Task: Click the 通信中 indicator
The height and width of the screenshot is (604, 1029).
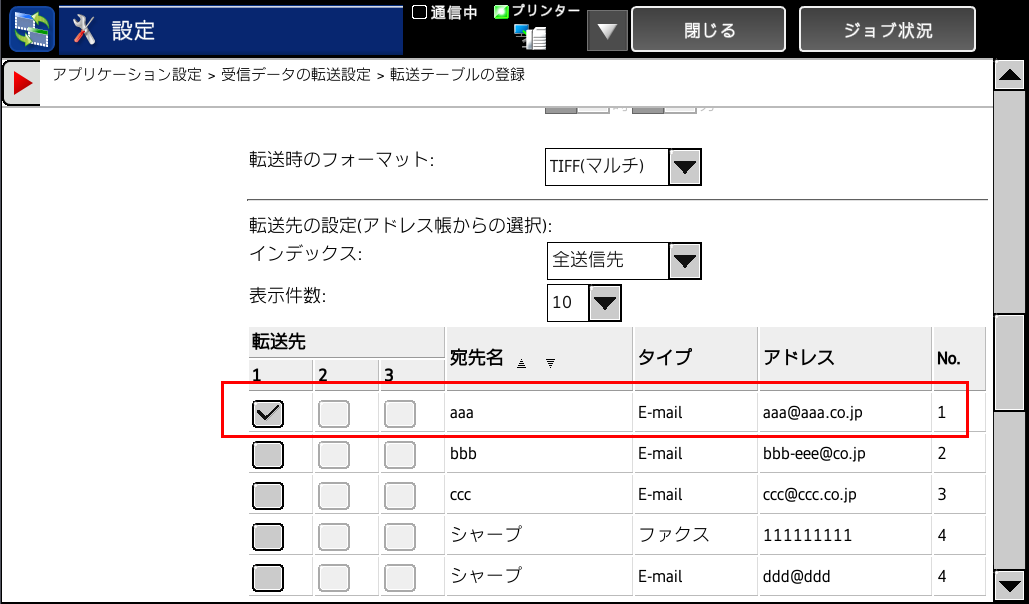Action: click(x=444, y=12)
